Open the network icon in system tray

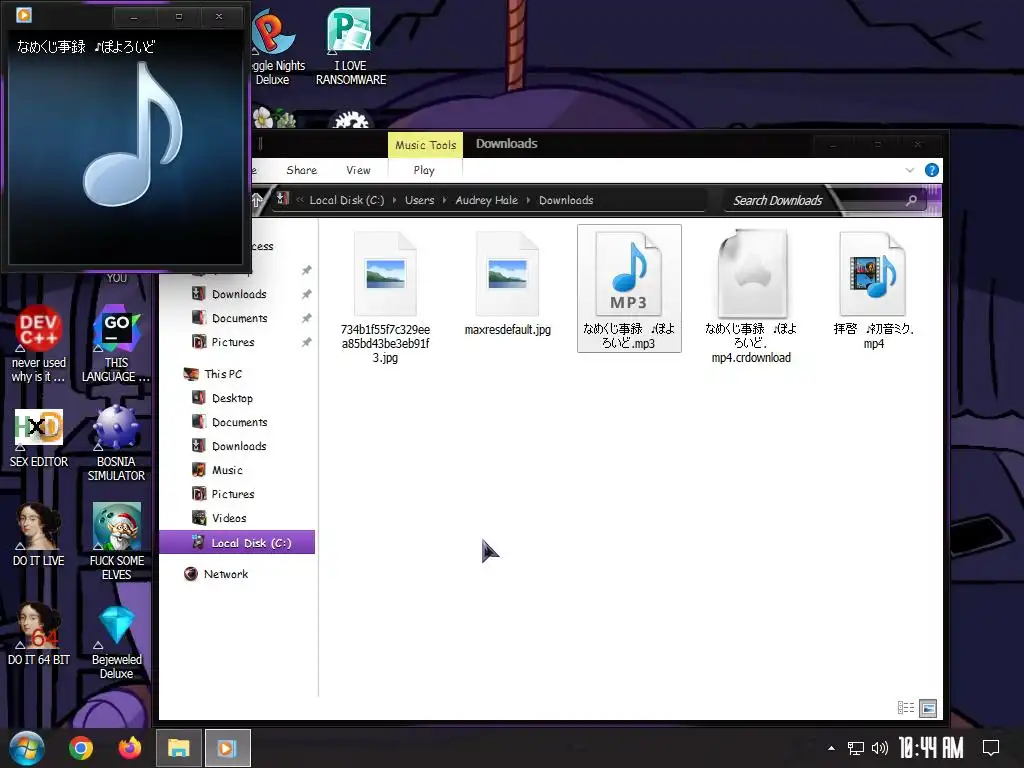[x=856, y=748]
